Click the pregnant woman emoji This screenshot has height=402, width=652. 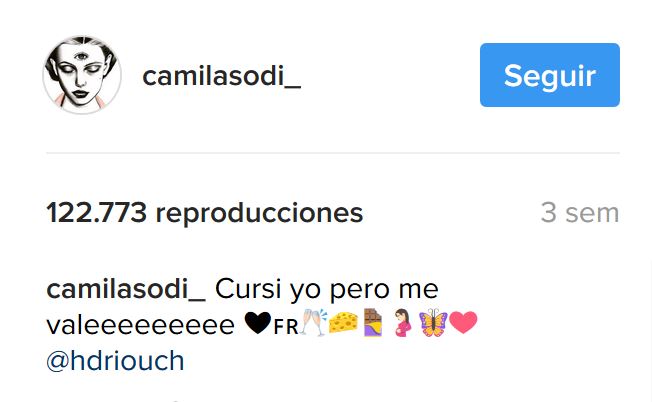pyautogui.click(x=402, y=323)
